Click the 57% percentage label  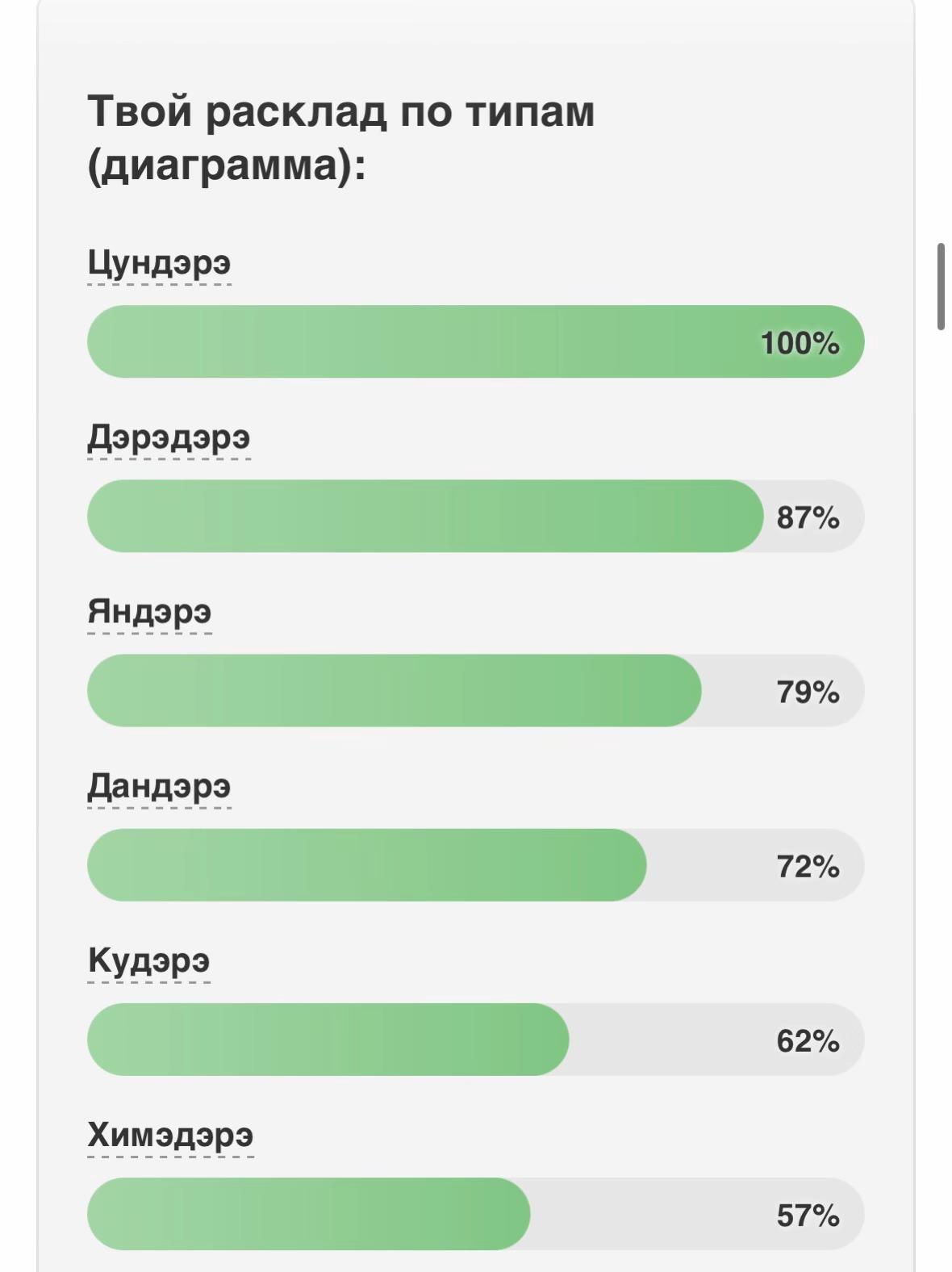point(808,1215)
